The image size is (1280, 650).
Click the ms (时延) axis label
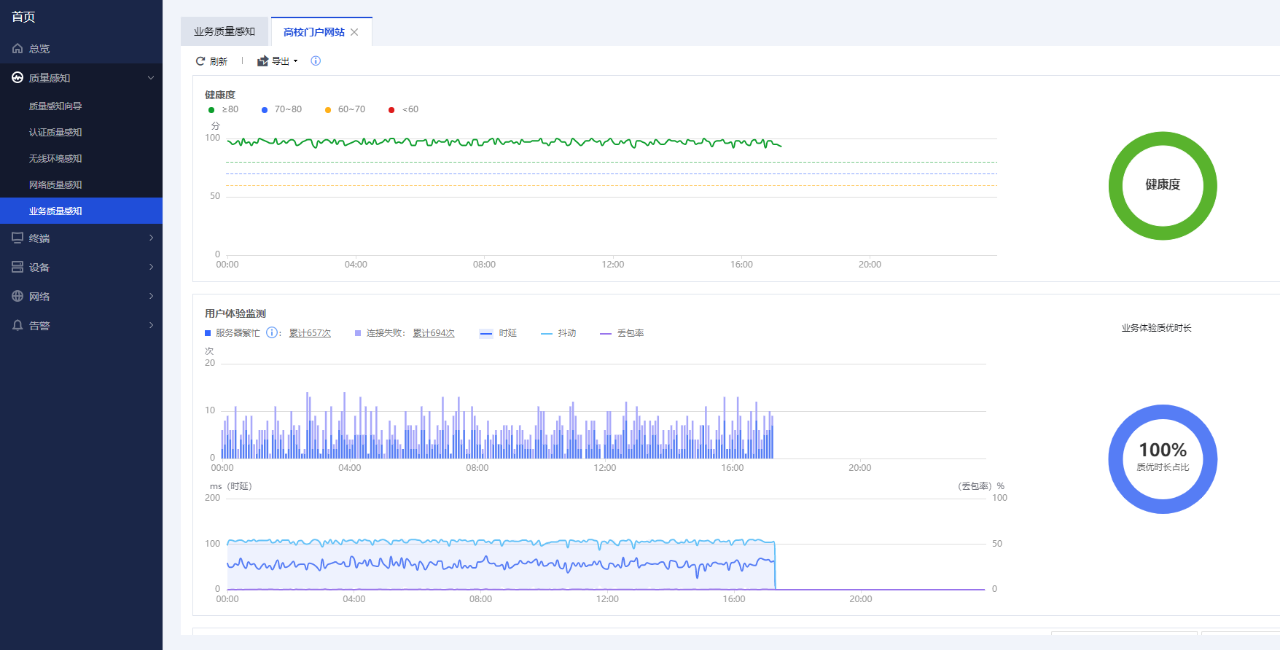point(231,486)
